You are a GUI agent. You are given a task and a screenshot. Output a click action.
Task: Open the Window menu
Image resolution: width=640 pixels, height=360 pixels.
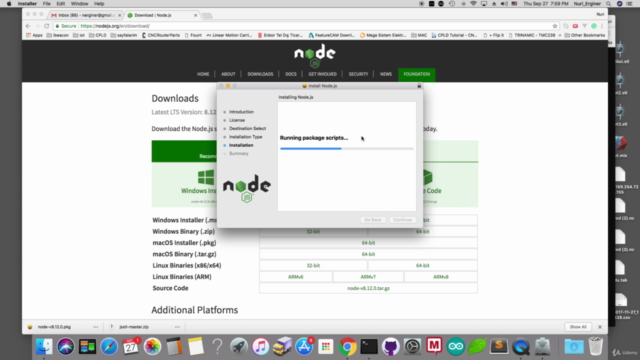(x=79, y=4)
